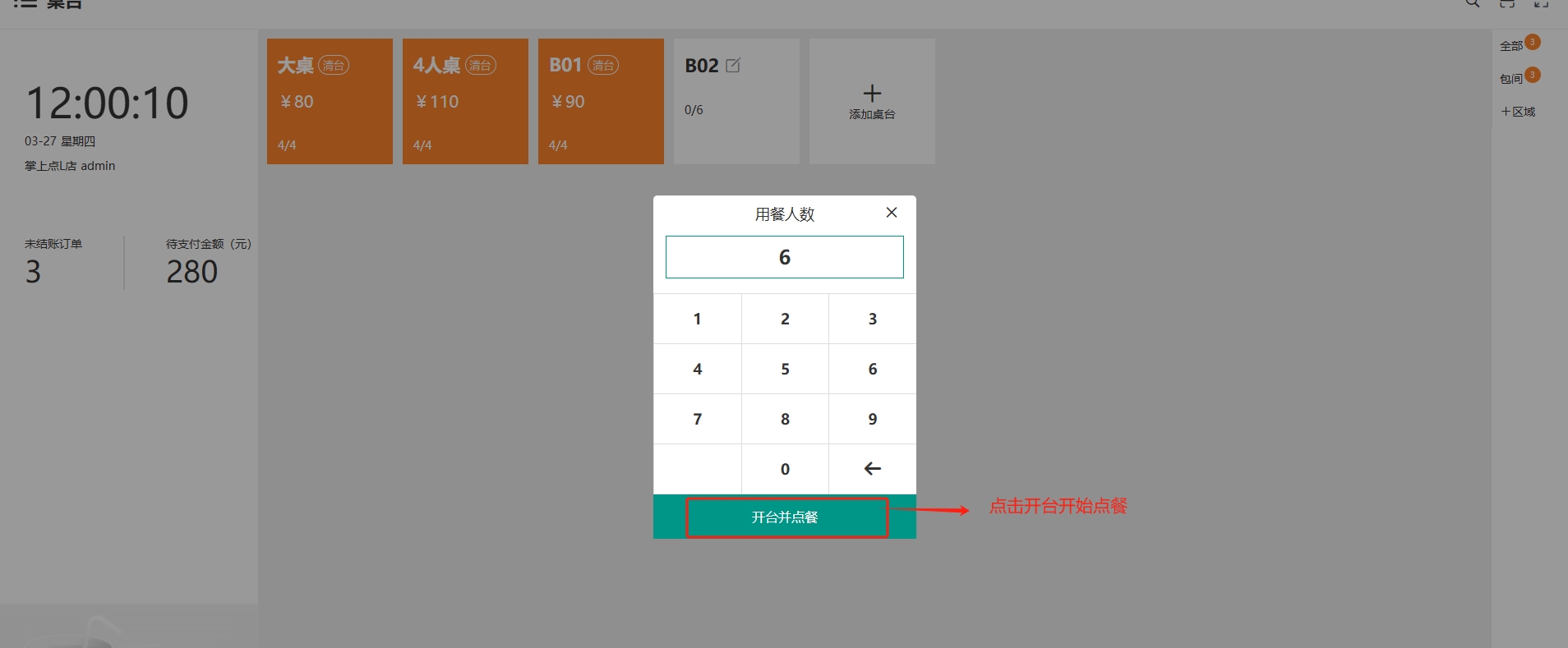Click the edit icon next to B02
Image resolution: width=1568 pixels, height=648 pixels.
[733, 66]
